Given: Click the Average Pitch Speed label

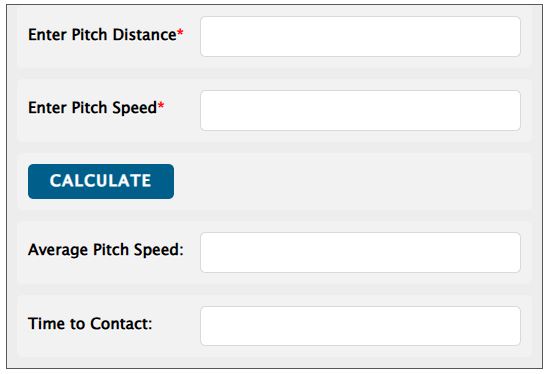Looking at the screenshot, I should click(x=106, y=250).
